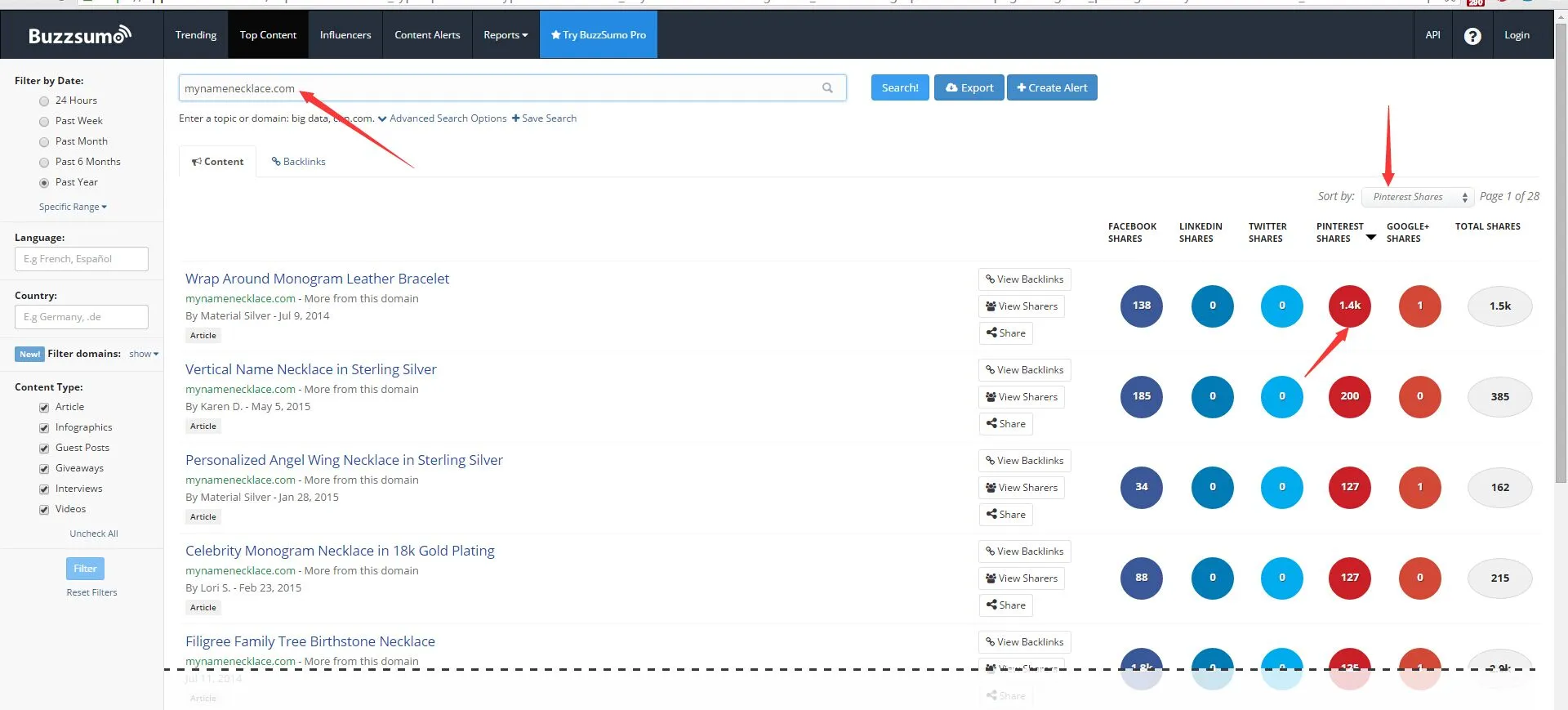Click Facebook shares circle showing 138
The image size is (1568, 710).
tap(1142, 306)
